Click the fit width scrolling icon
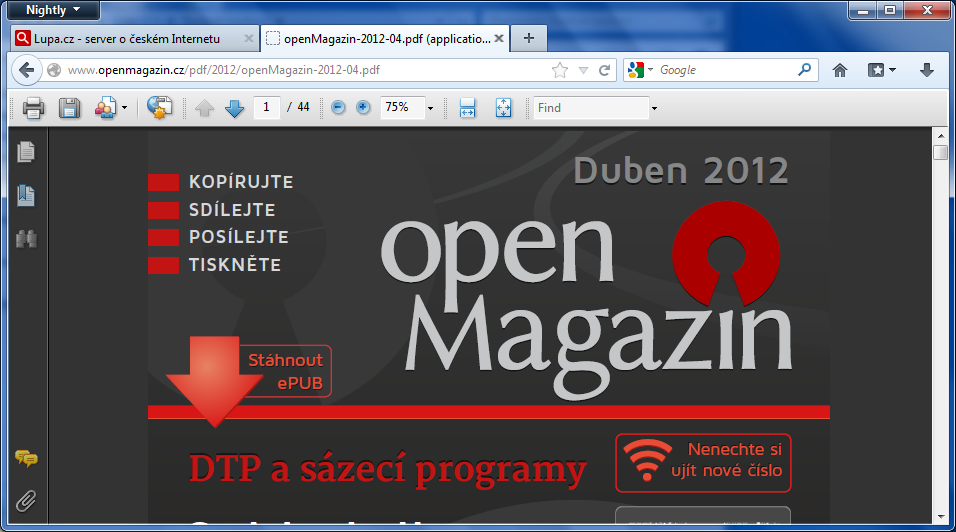This screenshot has height=532, width=956. pos(468,108)
